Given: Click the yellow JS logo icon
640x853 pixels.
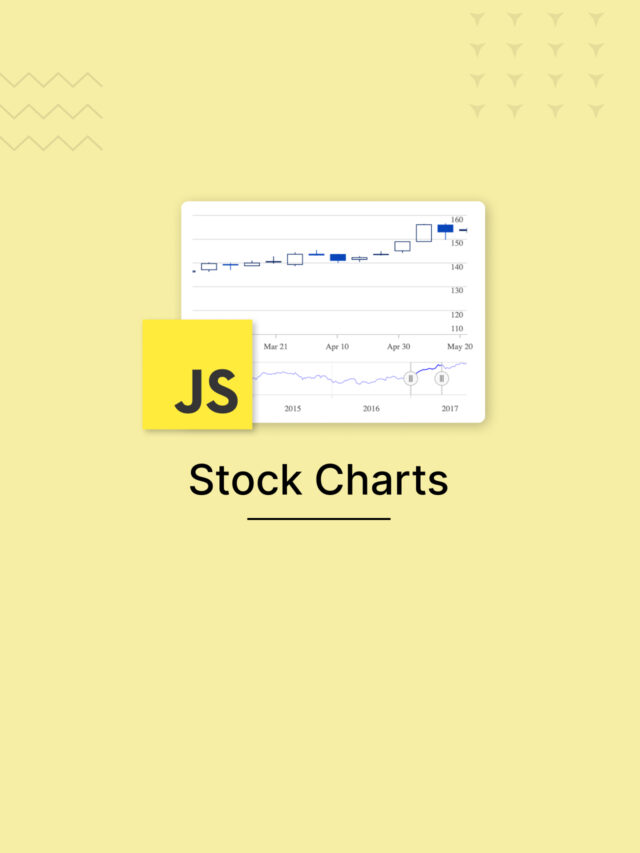Looking at the screenshot, I should [197, 374].
